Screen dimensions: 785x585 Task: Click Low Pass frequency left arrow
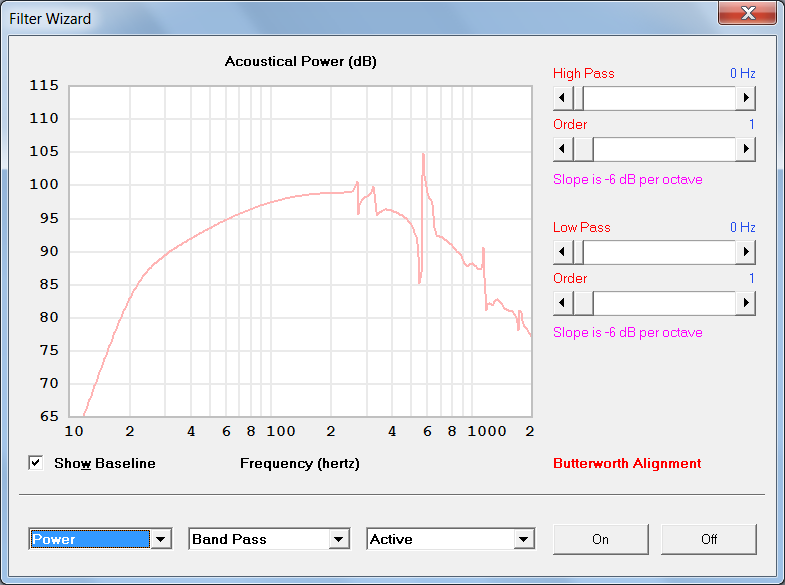[x=563, y=252]
